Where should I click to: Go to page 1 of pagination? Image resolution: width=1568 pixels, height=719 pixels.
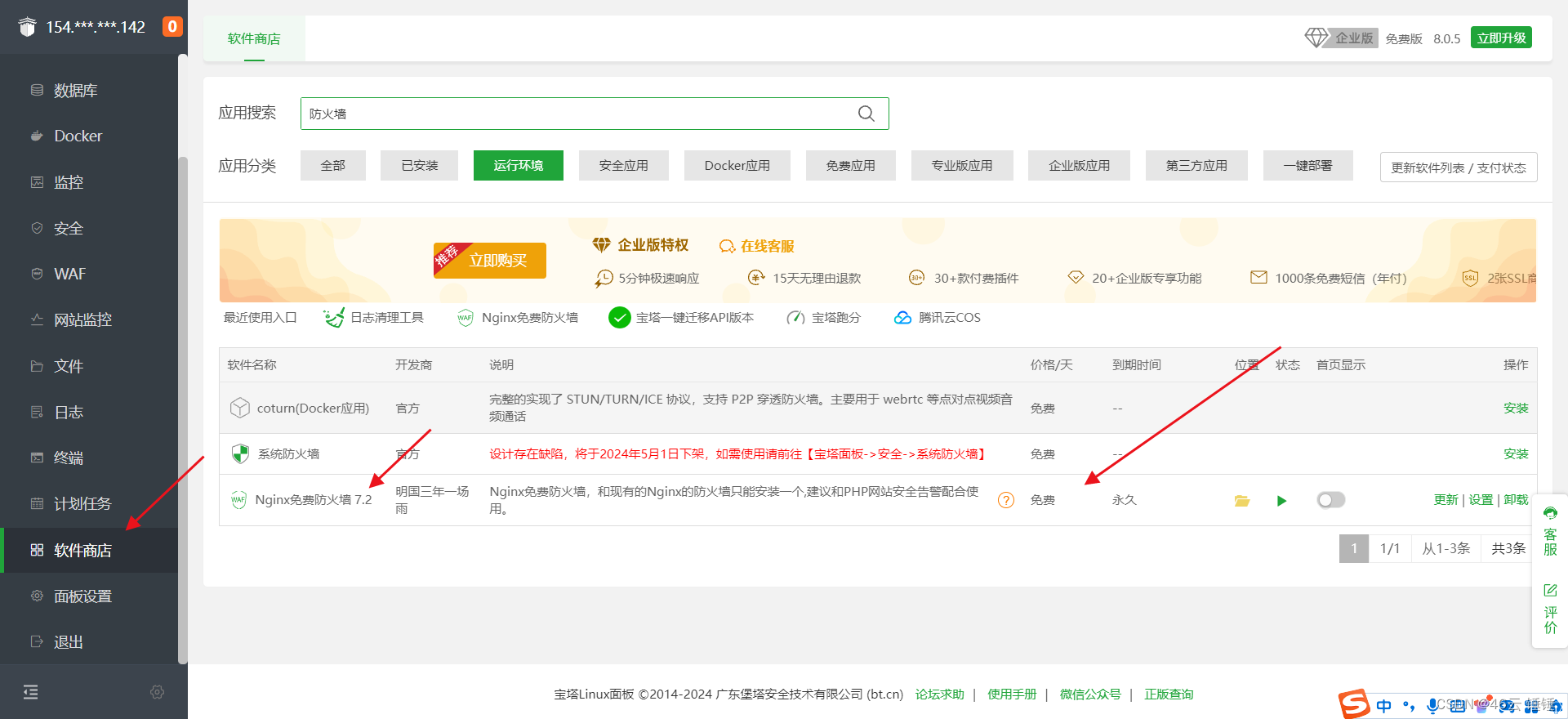click(1354, 548)
